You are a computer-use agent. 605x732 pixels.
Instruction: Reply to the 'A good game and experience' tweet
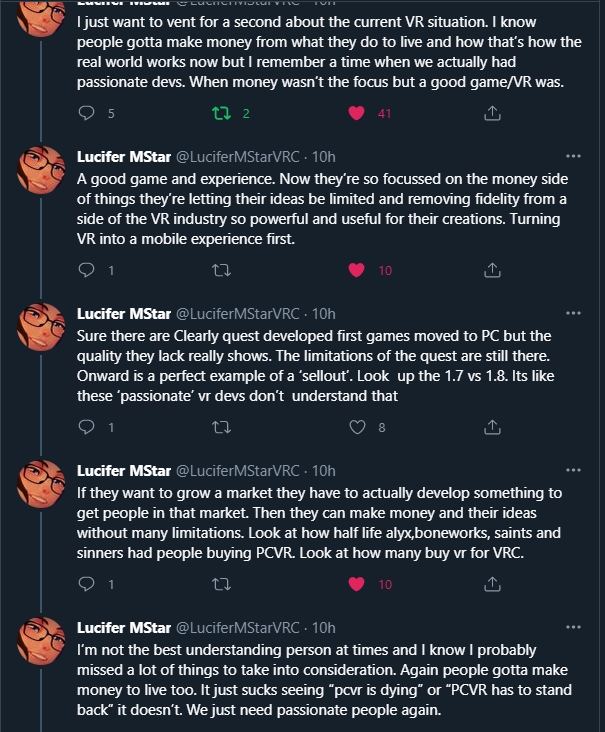click(x=86, y=270)
